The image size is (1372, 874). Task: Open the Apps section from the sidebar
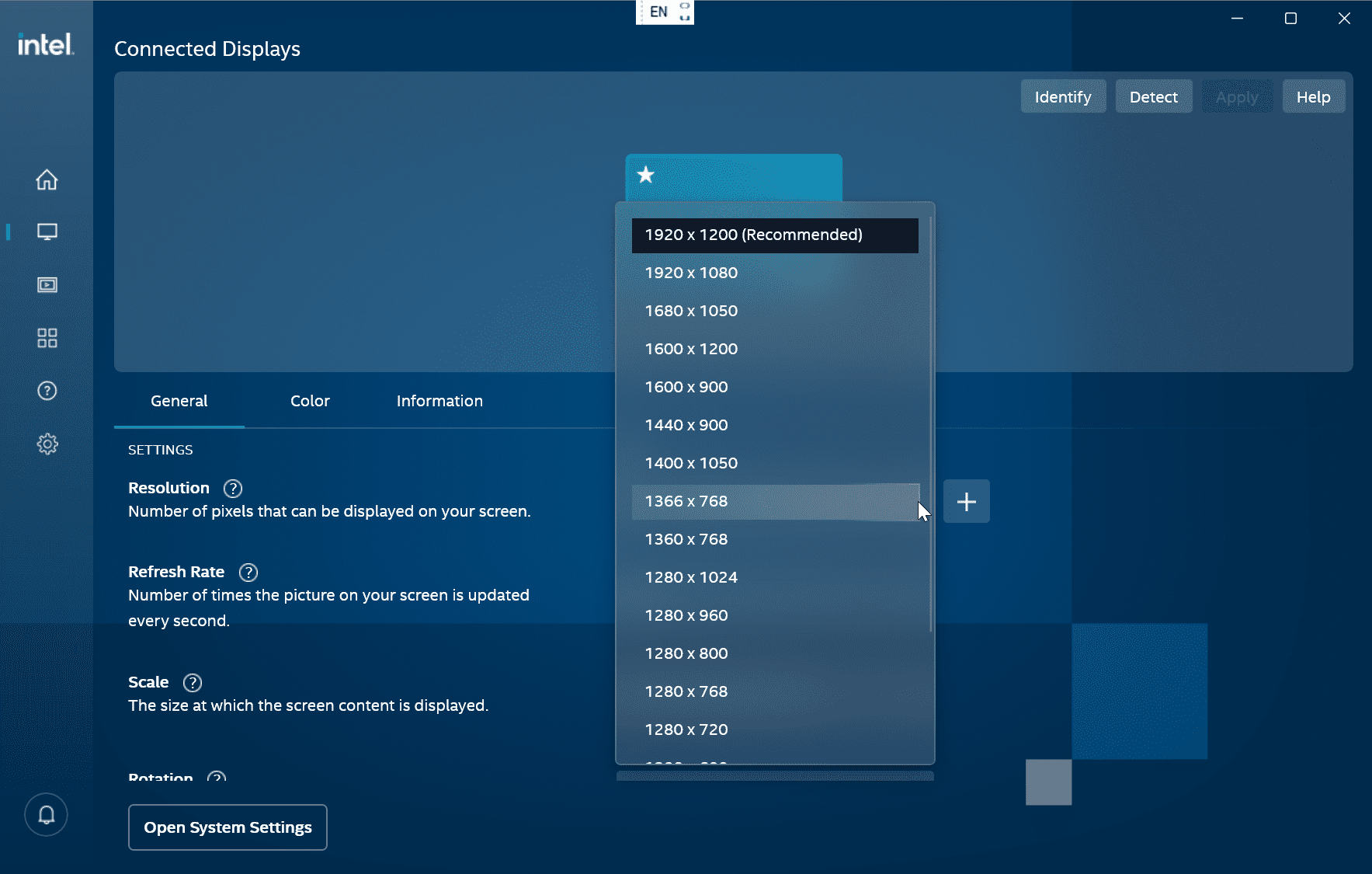click(47, 337)
